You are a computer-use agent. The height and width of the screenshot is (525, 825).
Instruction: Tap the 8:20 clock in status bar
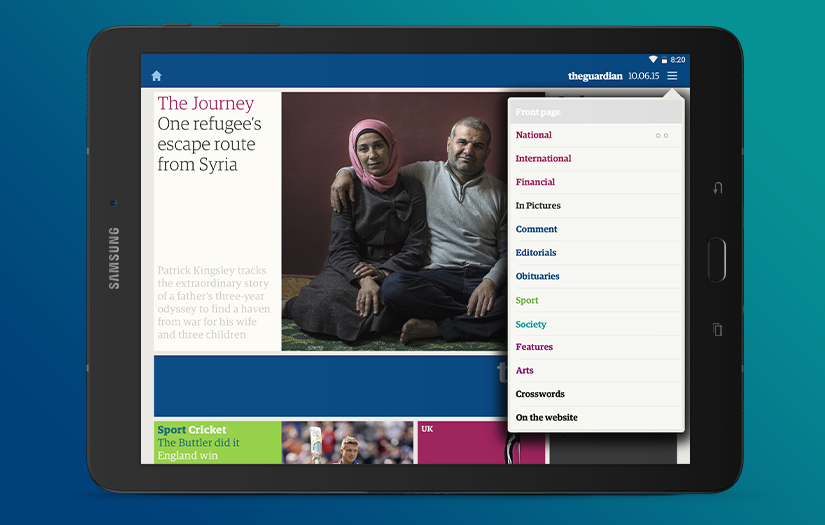(x=678, y=60)
